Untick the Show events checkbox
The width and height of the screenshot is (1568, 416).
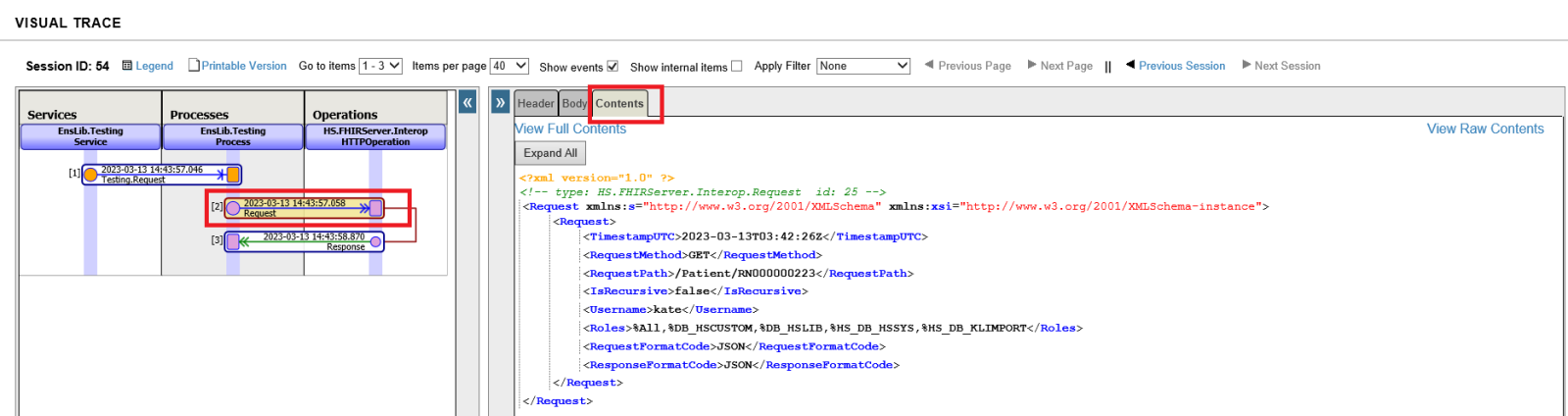tap(612, 67)
